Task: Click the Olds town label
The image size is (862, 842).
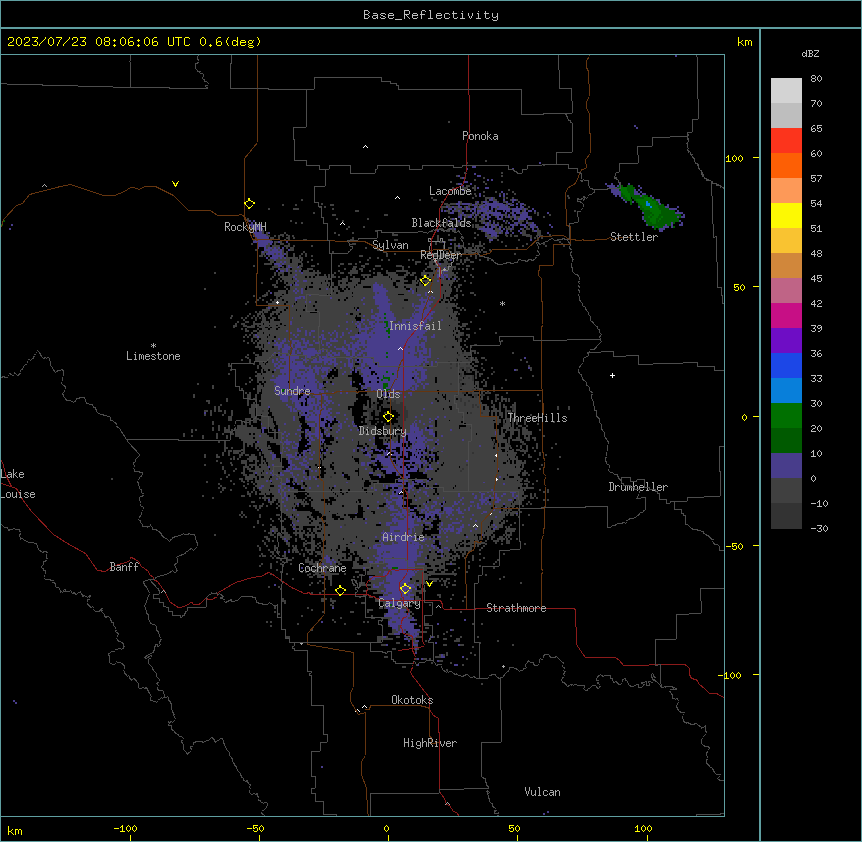Action: pos(388,394)
